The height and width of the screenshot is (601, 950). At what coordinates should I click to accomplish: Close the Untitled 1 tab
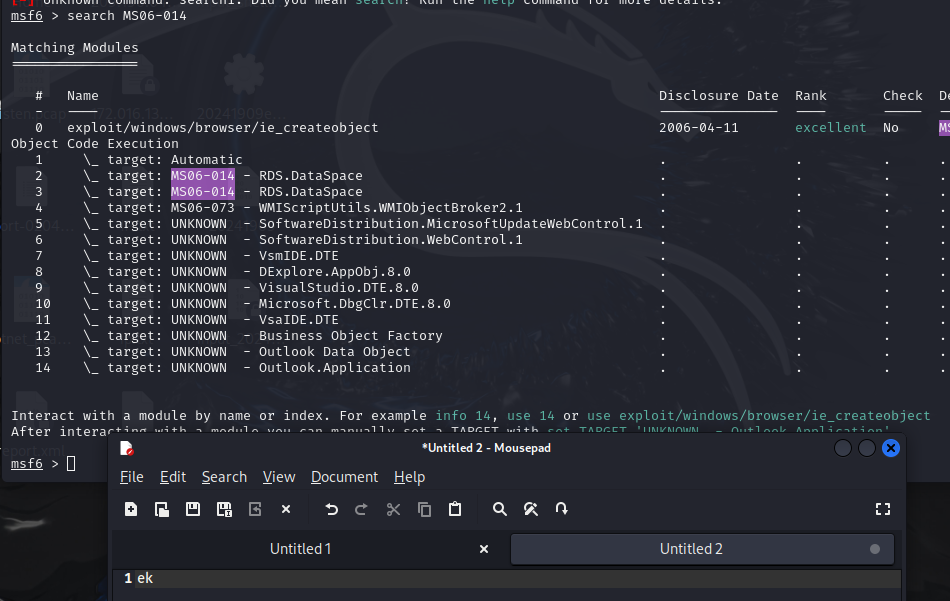click(483, 549)
